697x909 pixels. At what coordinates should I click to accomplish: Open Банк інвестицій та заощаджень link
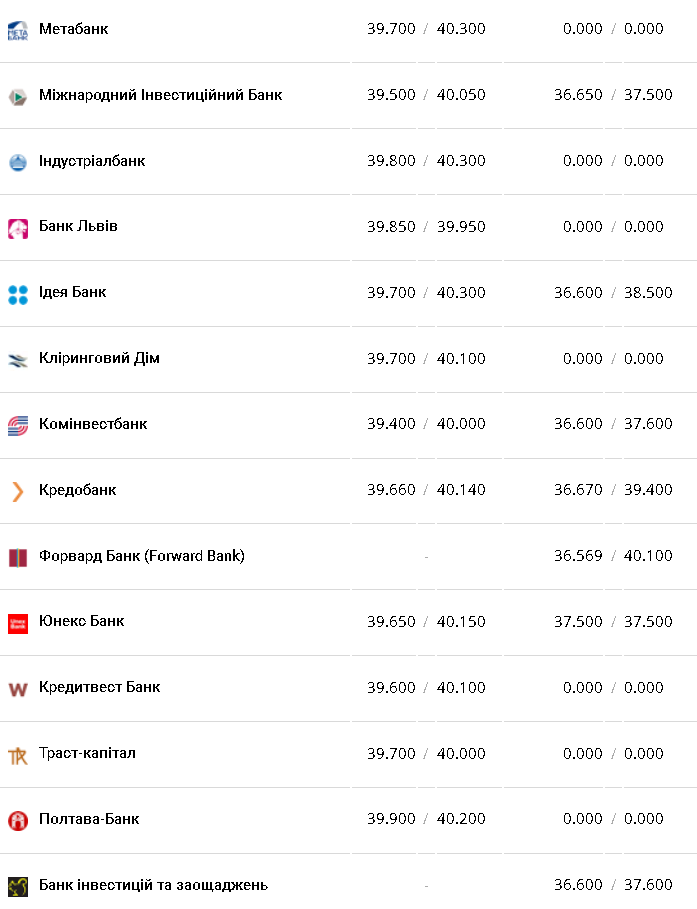point(153,885)
